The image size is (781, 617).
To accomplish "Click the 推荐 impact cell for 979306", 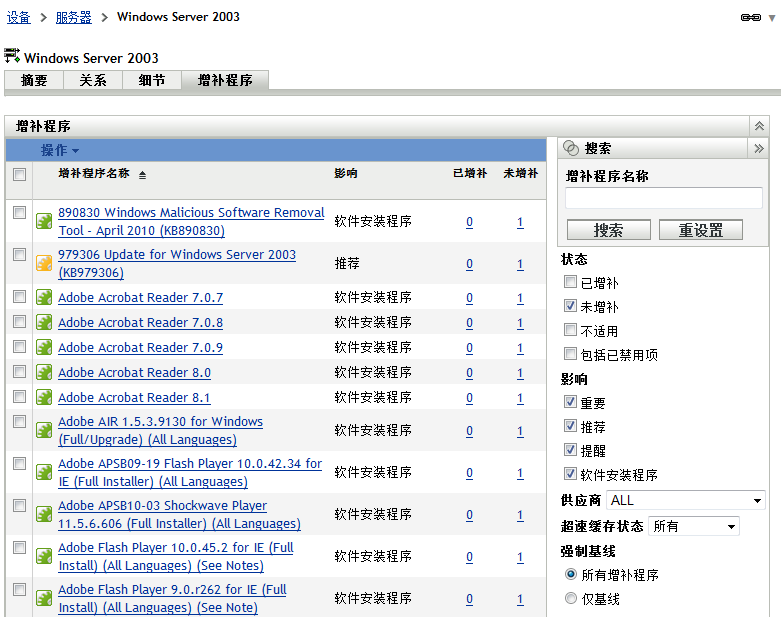I will [x=347, y=263].
